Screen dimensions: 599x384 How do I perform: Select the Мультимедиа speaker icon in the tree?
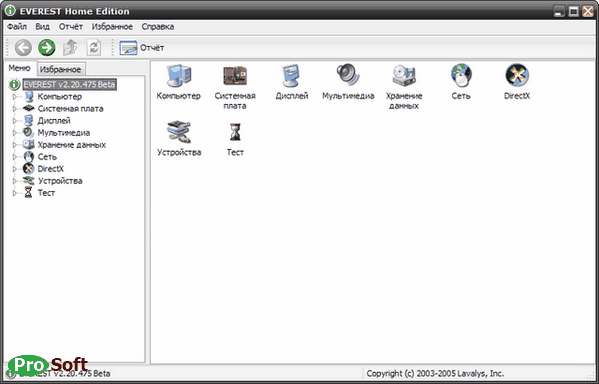[x=28, y=133]
